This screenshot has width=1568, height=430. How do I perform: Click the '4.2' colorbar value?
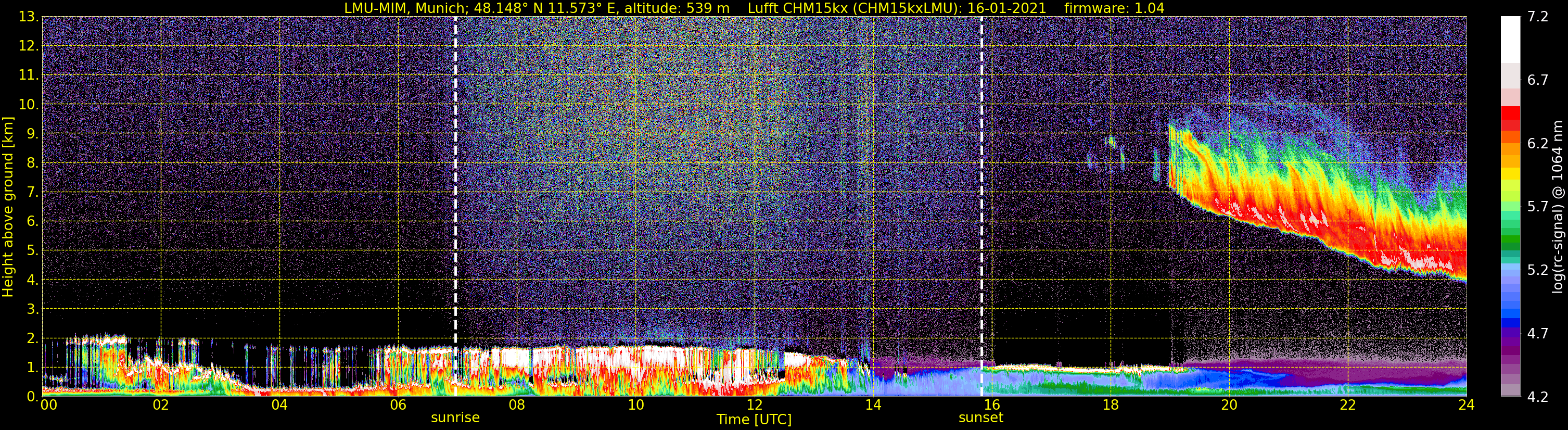pyautogui.click(x=1538, y=397)
